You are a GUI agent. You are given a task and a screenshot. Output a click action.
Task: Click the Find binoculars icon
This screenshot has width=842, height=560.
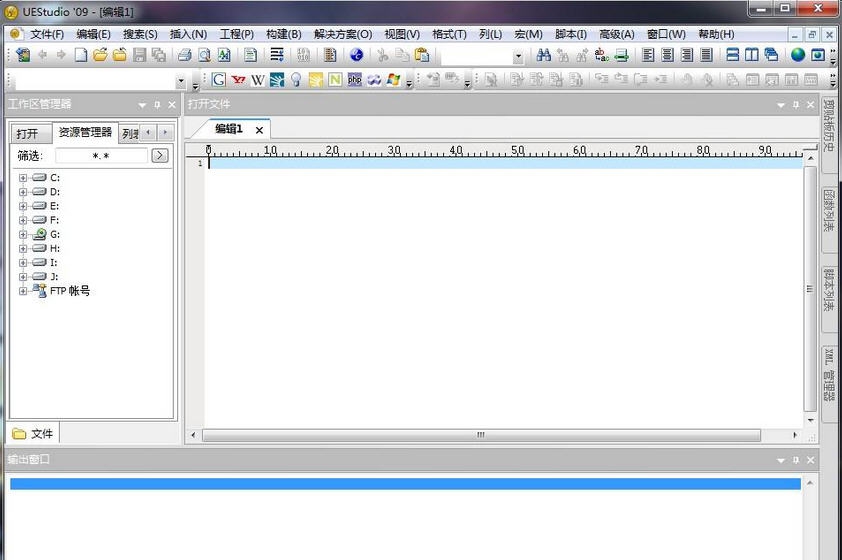pyautogui.click(x=543, y=55)
